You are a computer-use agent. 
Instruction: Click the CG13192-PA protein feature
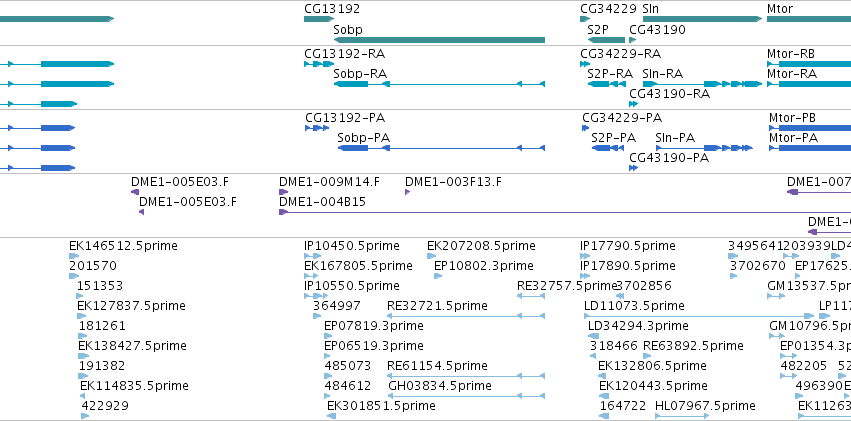(317, 128)
